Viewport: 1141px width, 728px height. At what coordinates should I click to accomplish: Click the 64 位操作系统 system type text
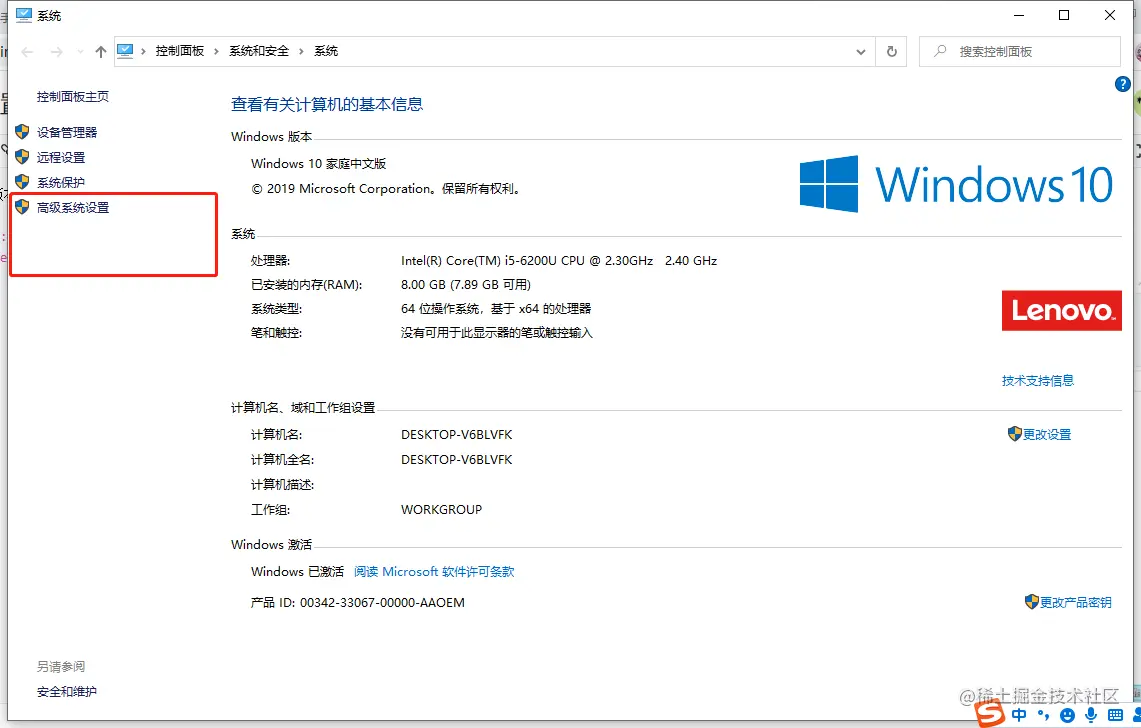click(496, 309)
